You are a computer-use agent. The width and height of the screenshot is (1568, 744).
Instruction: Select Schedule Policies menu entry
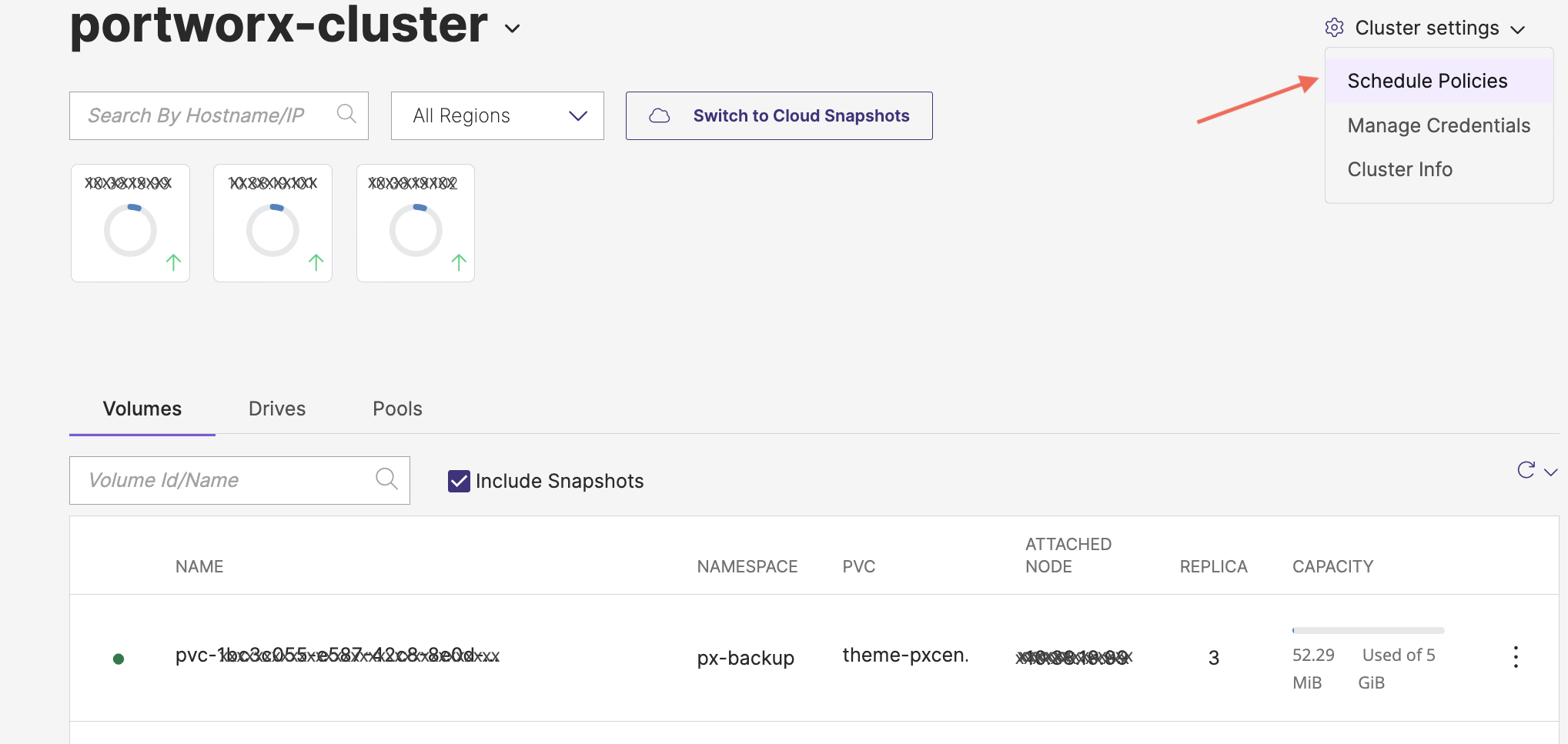click(x=1439, y=81)
